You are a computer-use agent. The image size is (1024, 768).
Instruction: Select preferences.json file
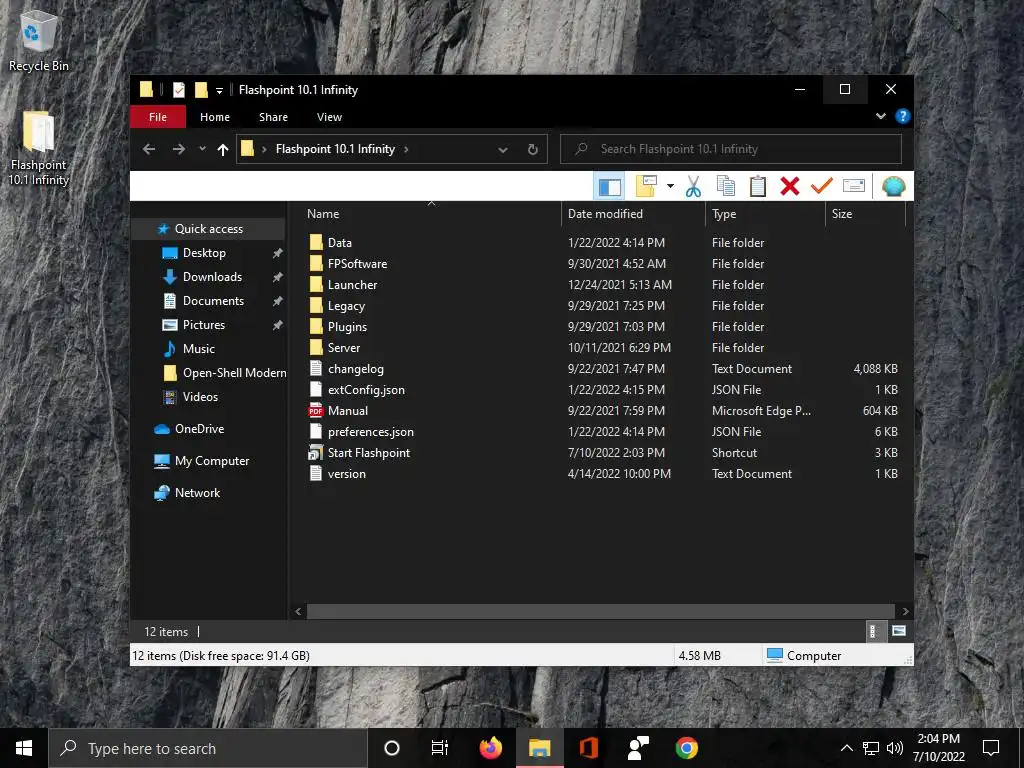point(370,432)
